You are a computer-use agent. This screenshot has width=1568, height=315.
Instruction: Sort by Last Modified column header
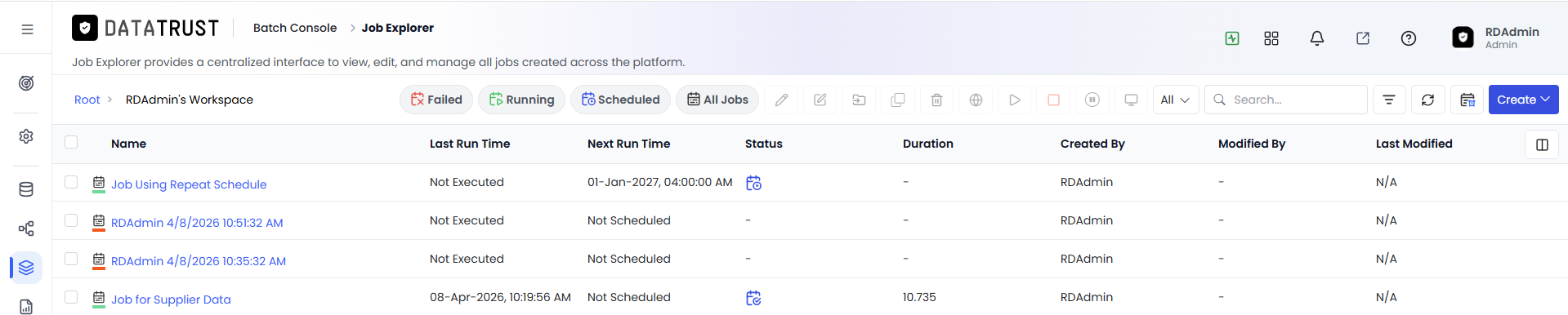[x=1414, y=144]
